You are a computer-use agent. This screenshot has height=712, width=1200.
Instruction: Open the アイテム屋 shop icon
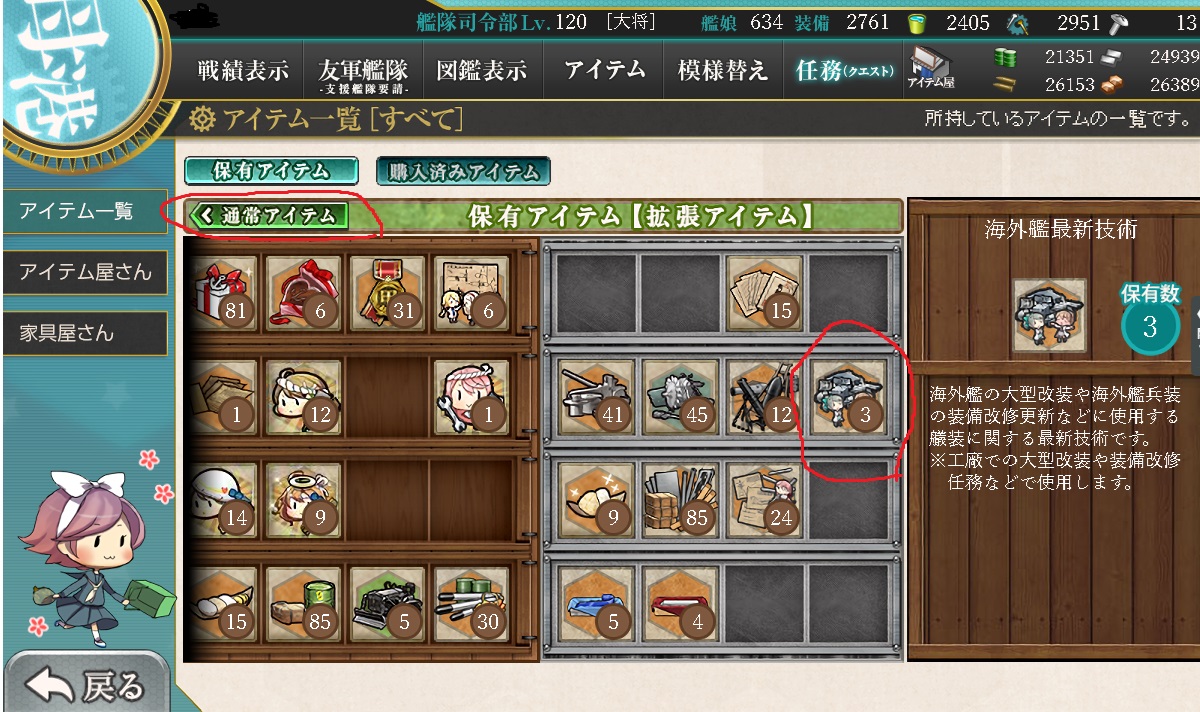[931, 70]
